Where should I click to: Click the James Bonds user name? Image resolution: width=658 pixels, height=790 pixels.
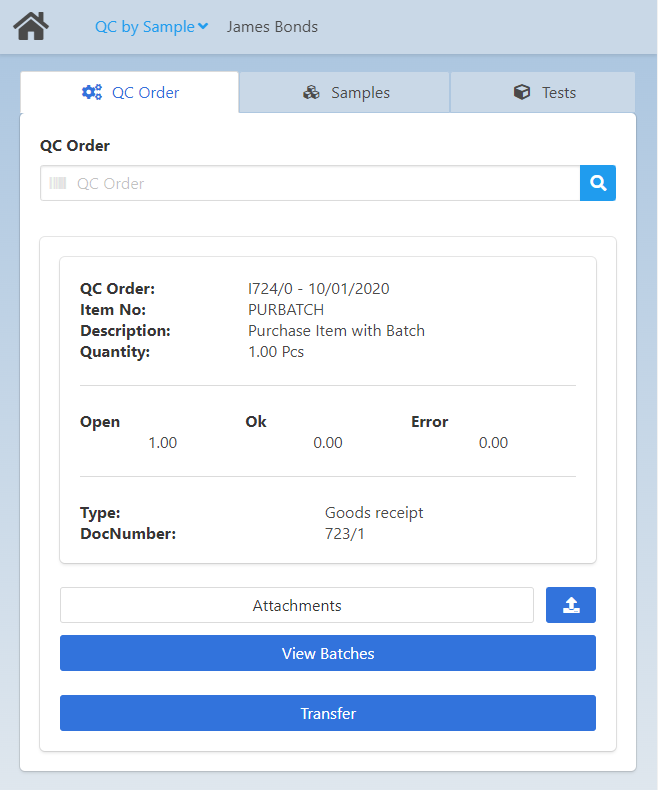(272, 27)
